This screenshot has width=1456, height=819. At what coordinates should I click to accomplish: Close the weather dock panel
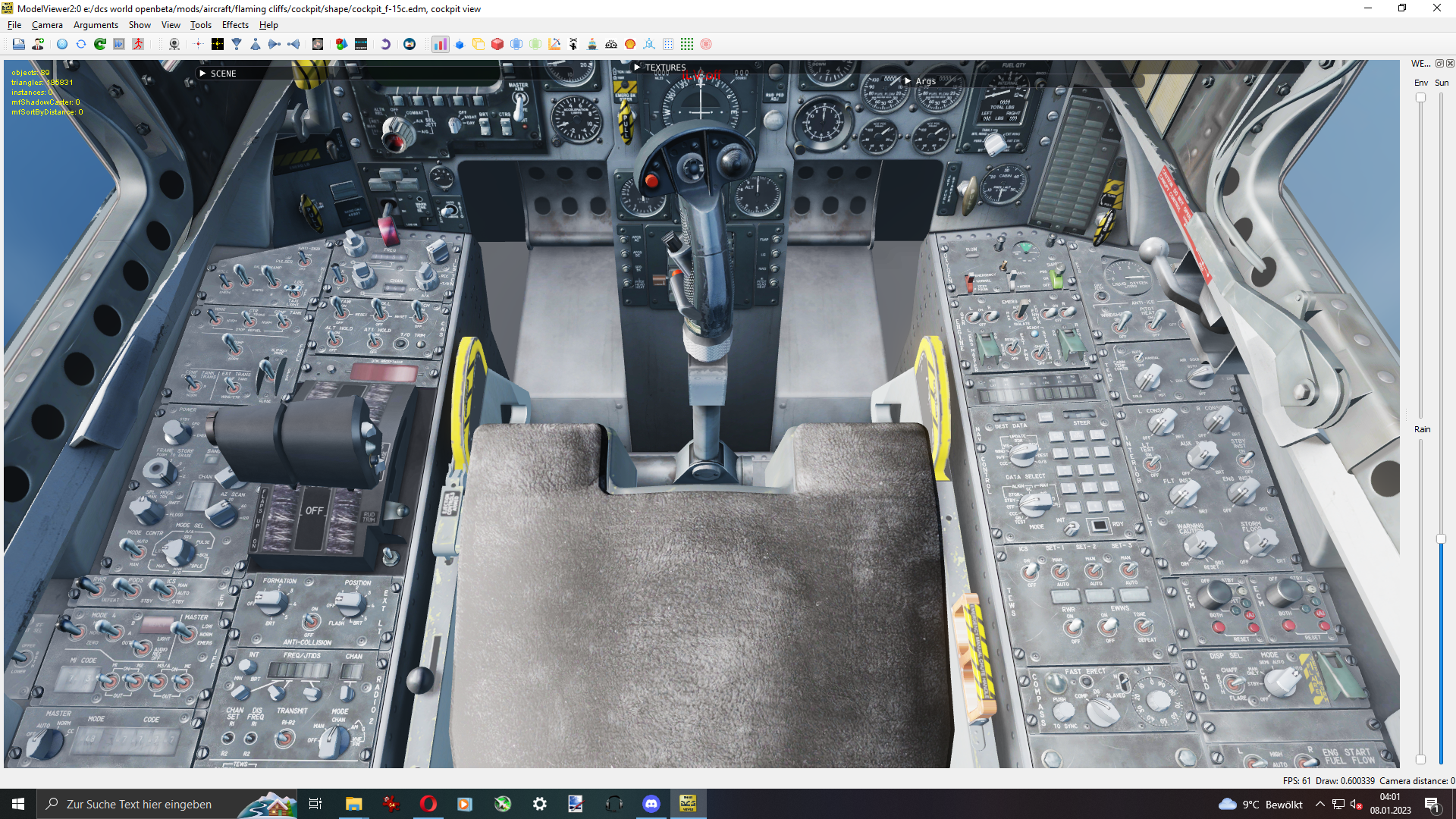pyautogui.click(x=1450, y=64)
